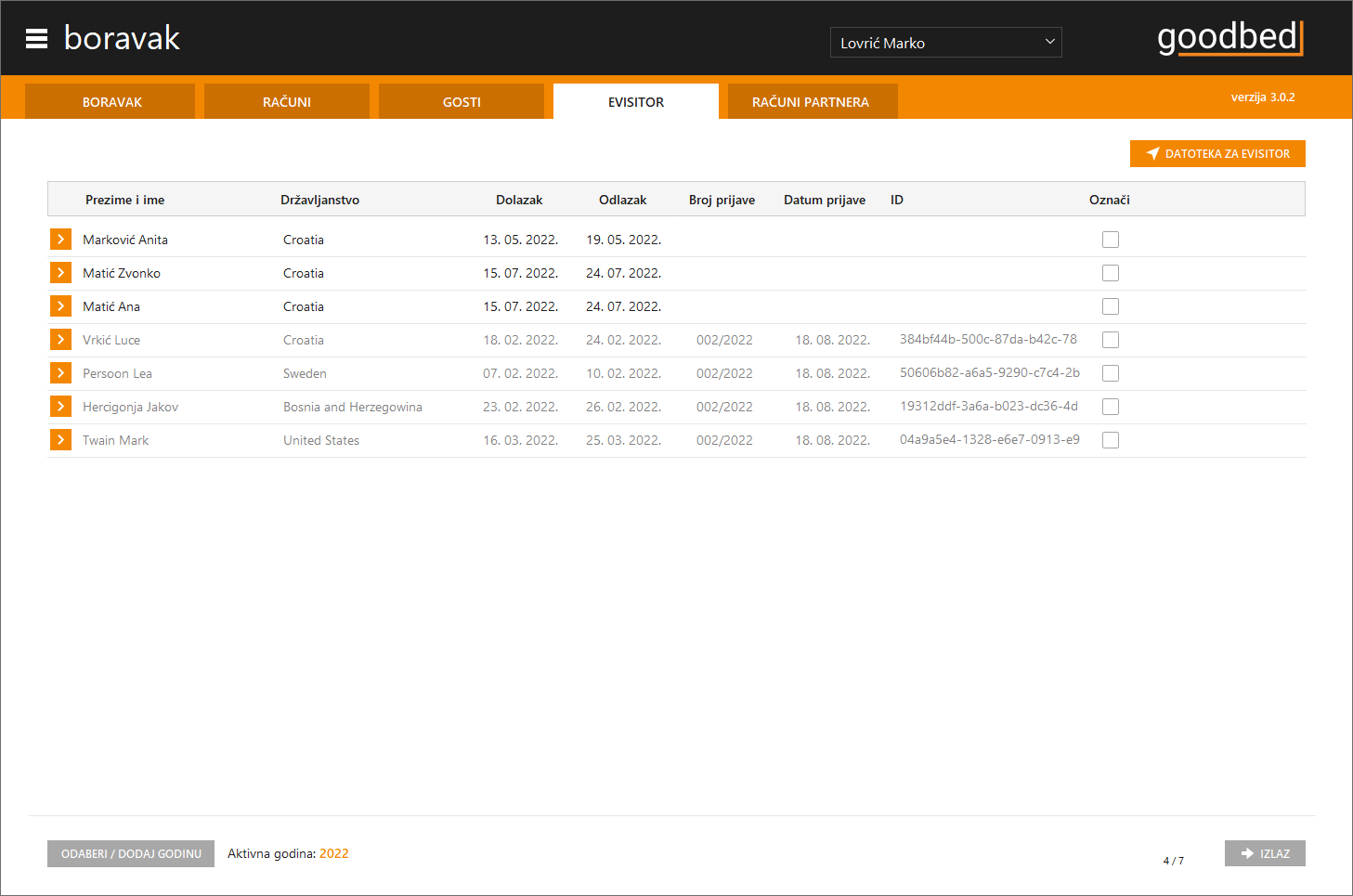This screenshot has height=896, width=1353.
Task: Click the Državljanstvo column header
Action: pos(319,200)
